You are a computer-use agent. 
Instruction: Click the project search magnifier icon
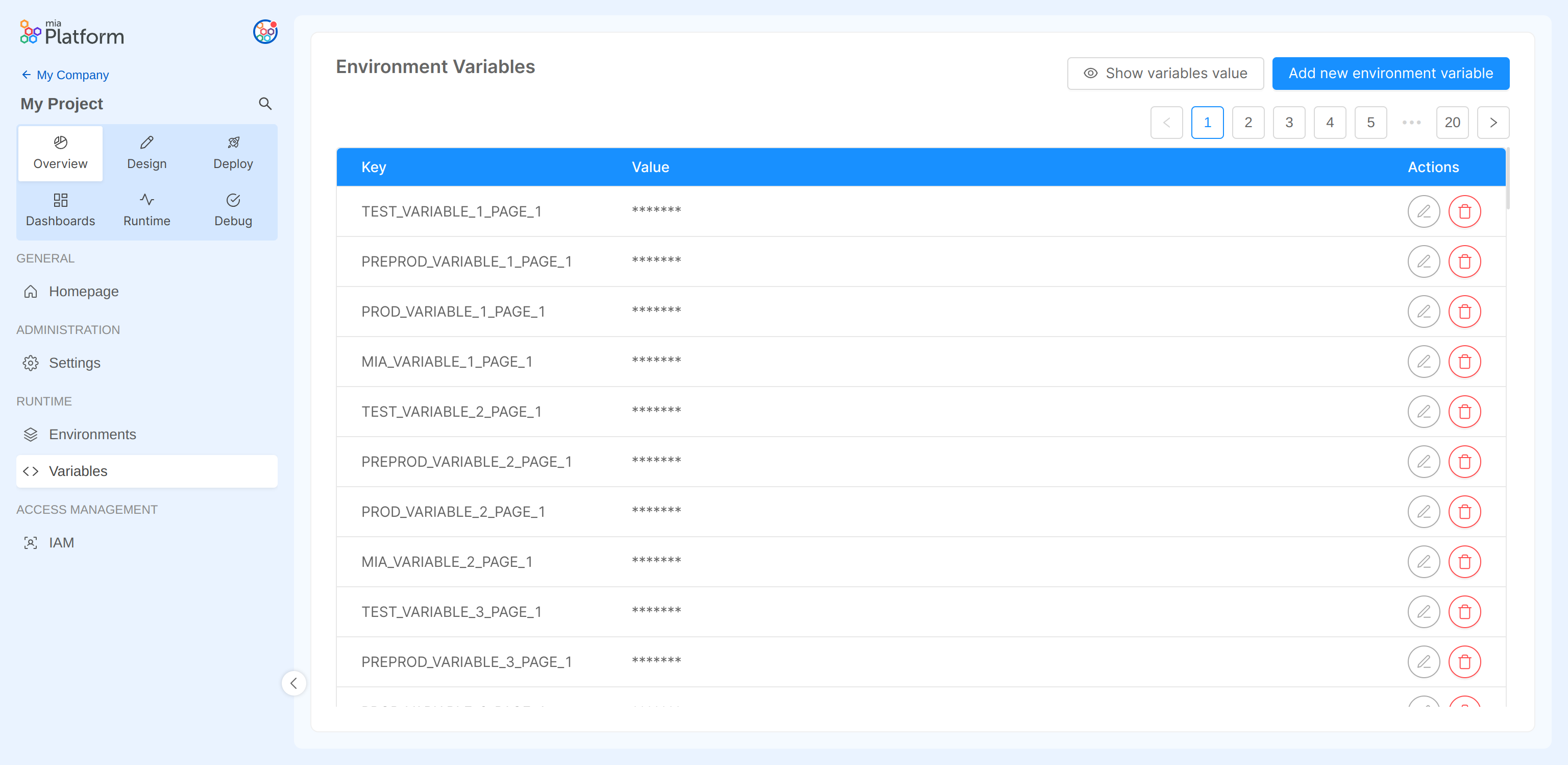click(265, 104)
